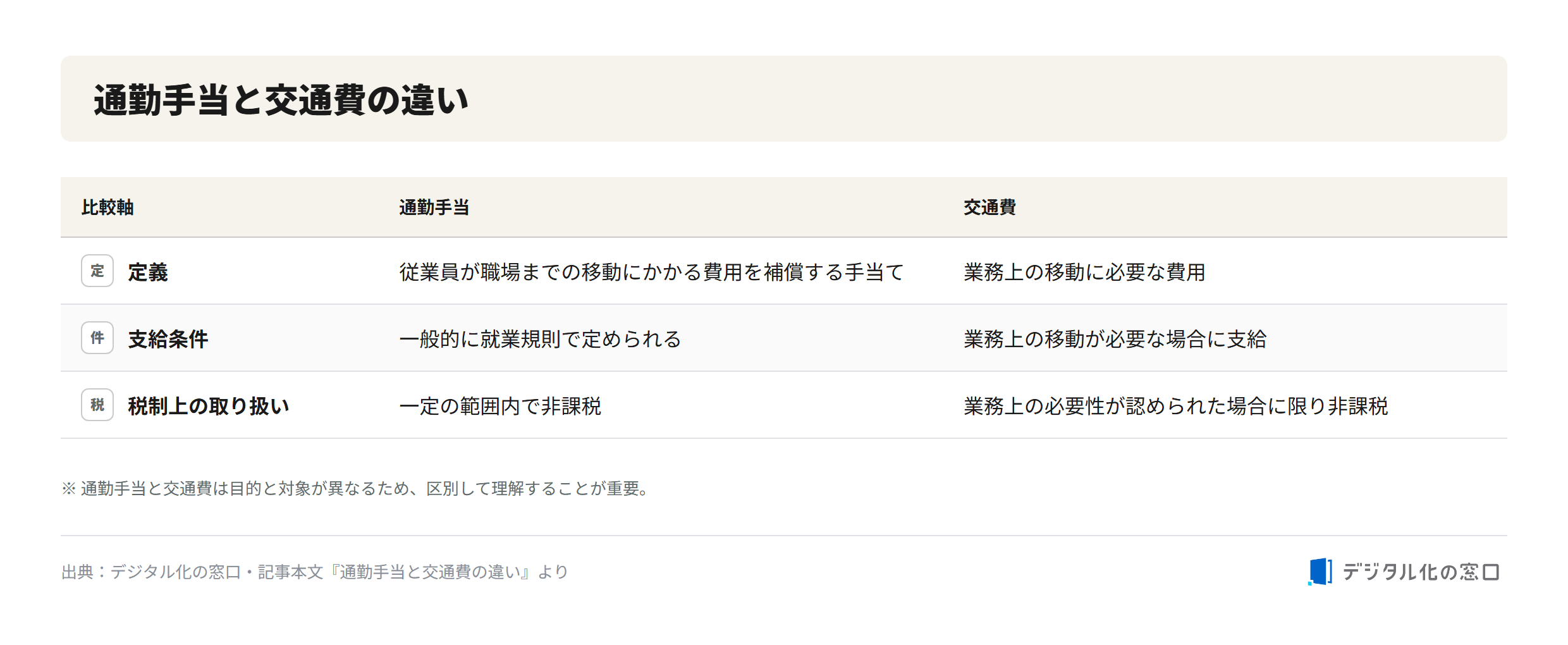Click the 業務上の移動に必要な費用 cell
Image resolution: width=1568 pixels, height=645 pixels.
coord(1084,272)
